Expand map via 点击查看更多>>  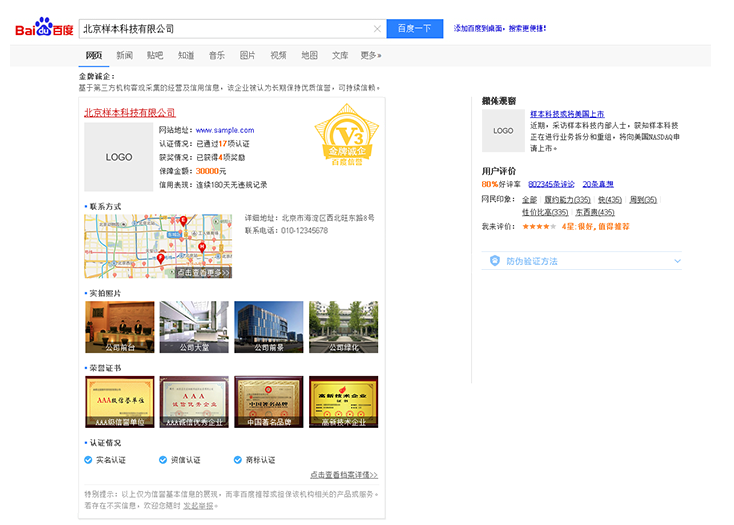203,272
